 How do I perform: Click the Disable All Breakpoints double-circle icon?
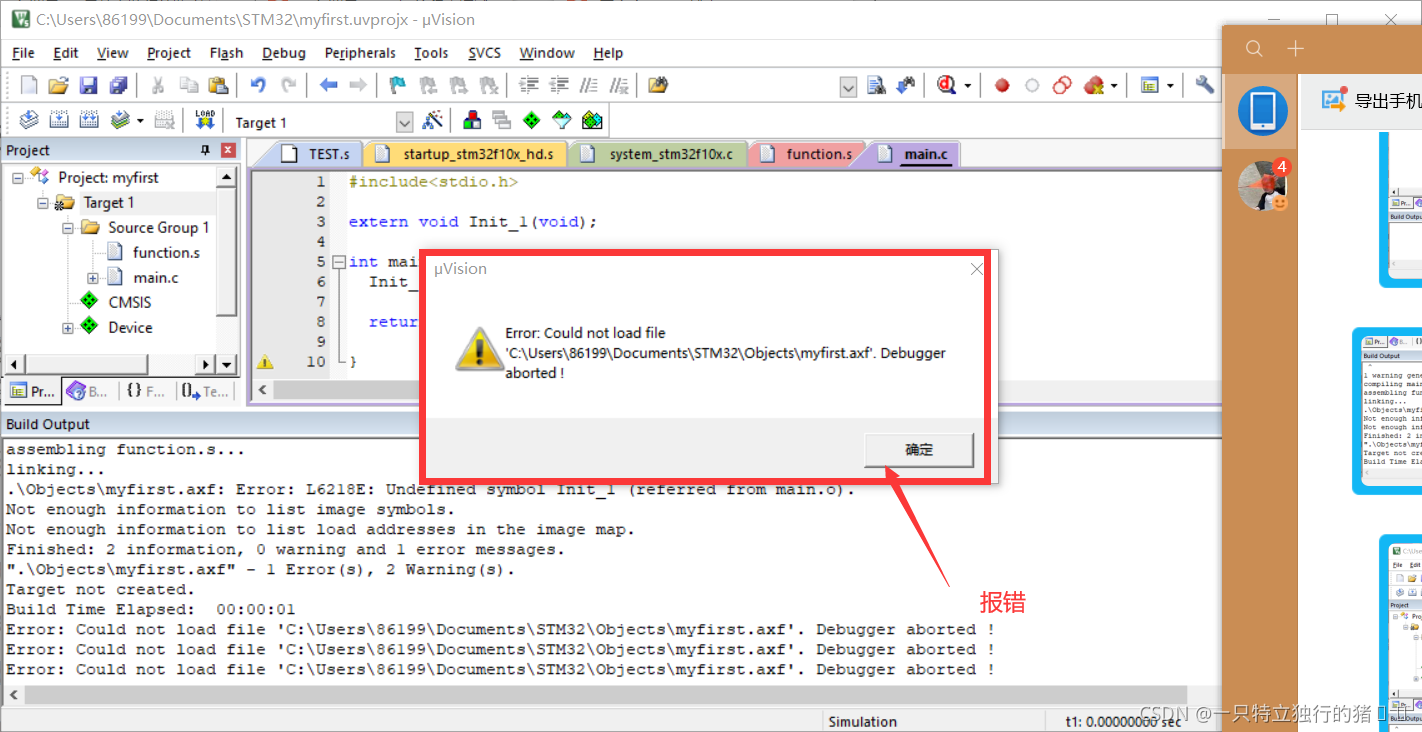[x=1062, y=85]
